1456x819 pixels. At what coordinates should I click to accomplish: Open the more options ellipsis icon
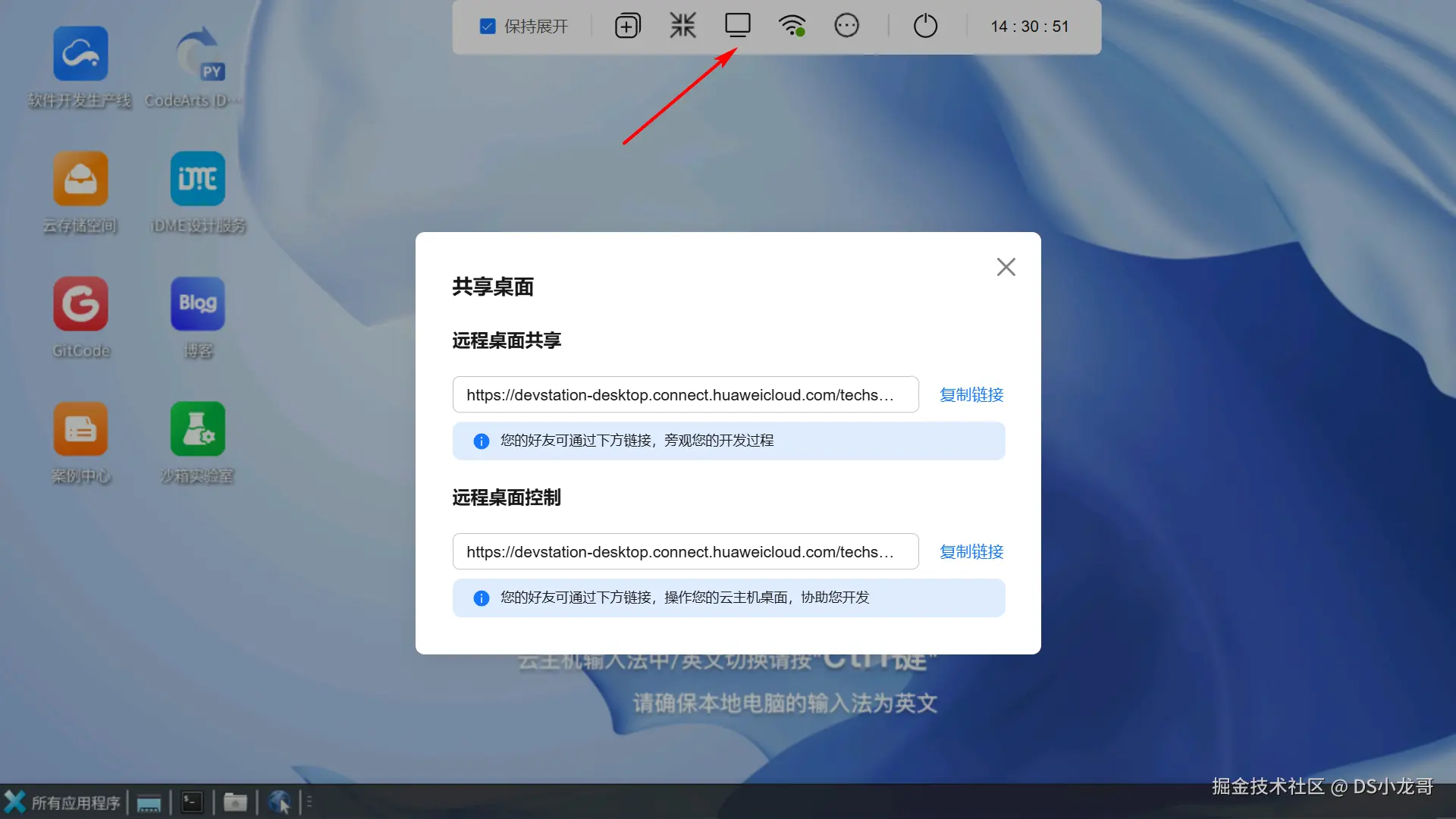pyautogui.click(x=846, y=26)
